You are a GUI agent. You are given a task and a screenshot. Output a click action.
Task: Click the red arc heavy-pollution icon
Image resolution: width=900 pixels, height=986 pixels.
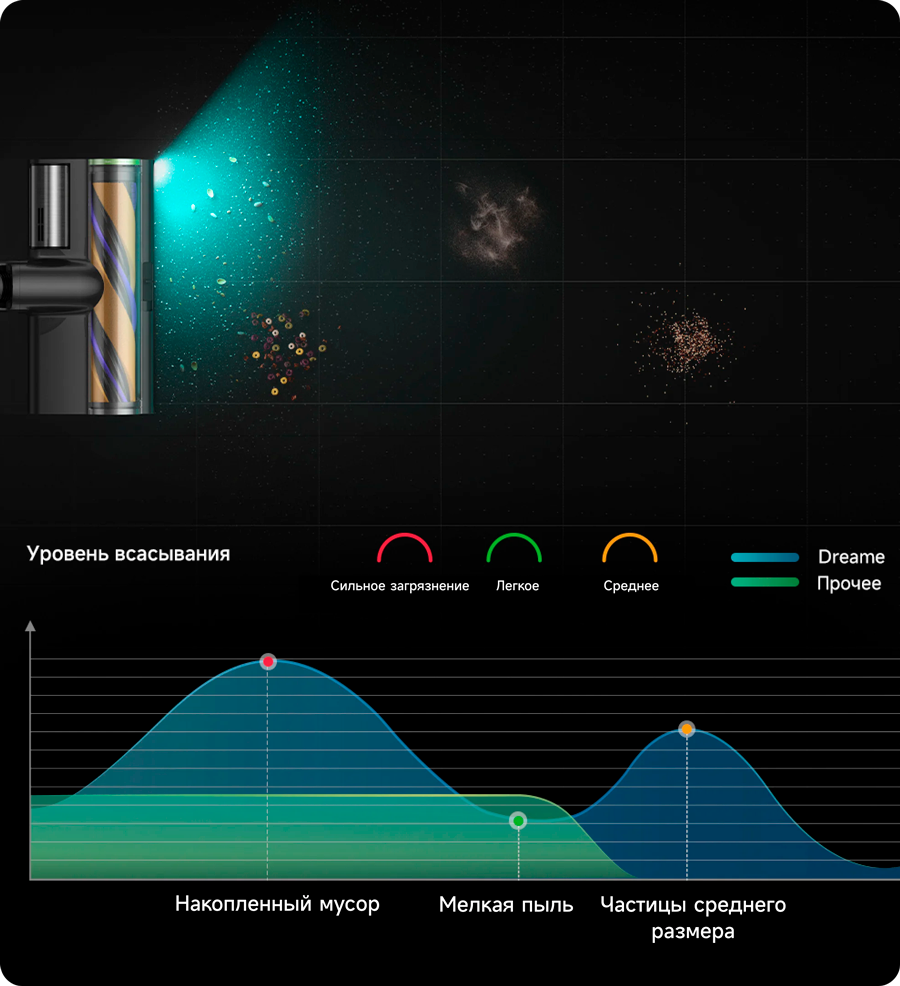point(404,550)
